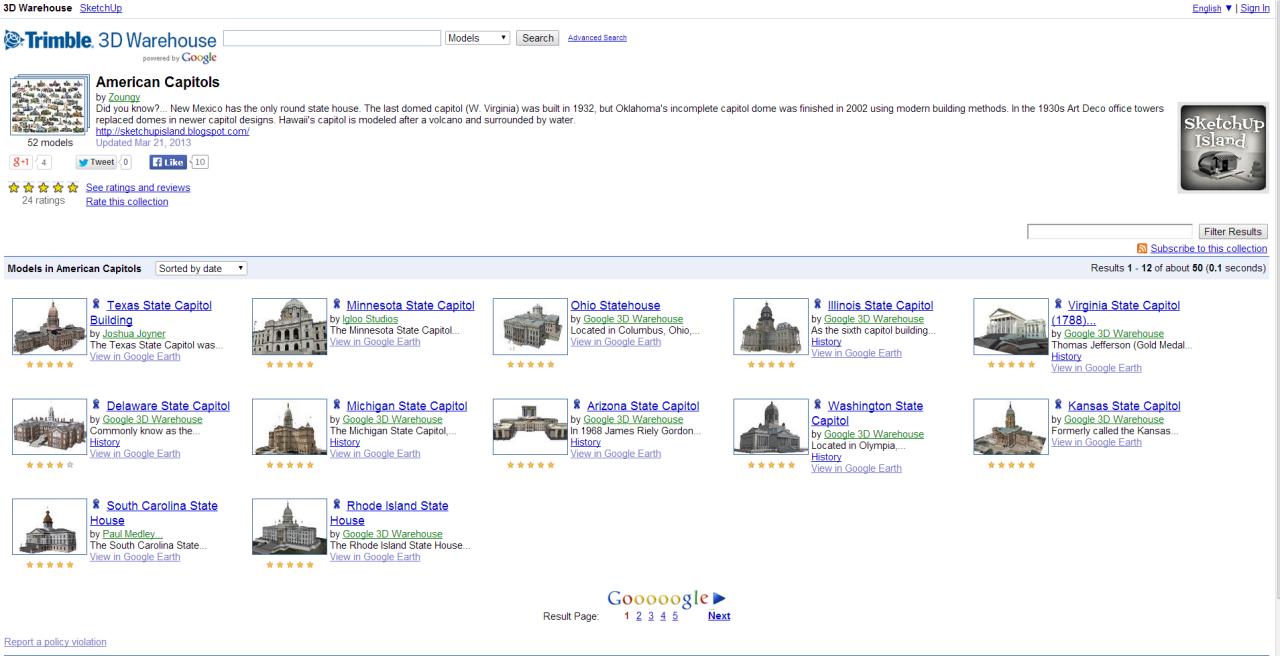Open the Models search type dropdown
The height and width of the screenshot is (656, 1280).
pos(477,38)
